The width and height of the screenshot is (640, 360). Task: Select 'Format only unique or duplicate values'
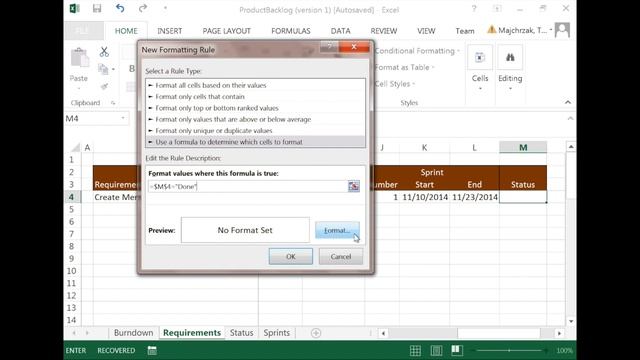(x=256, y=131)
